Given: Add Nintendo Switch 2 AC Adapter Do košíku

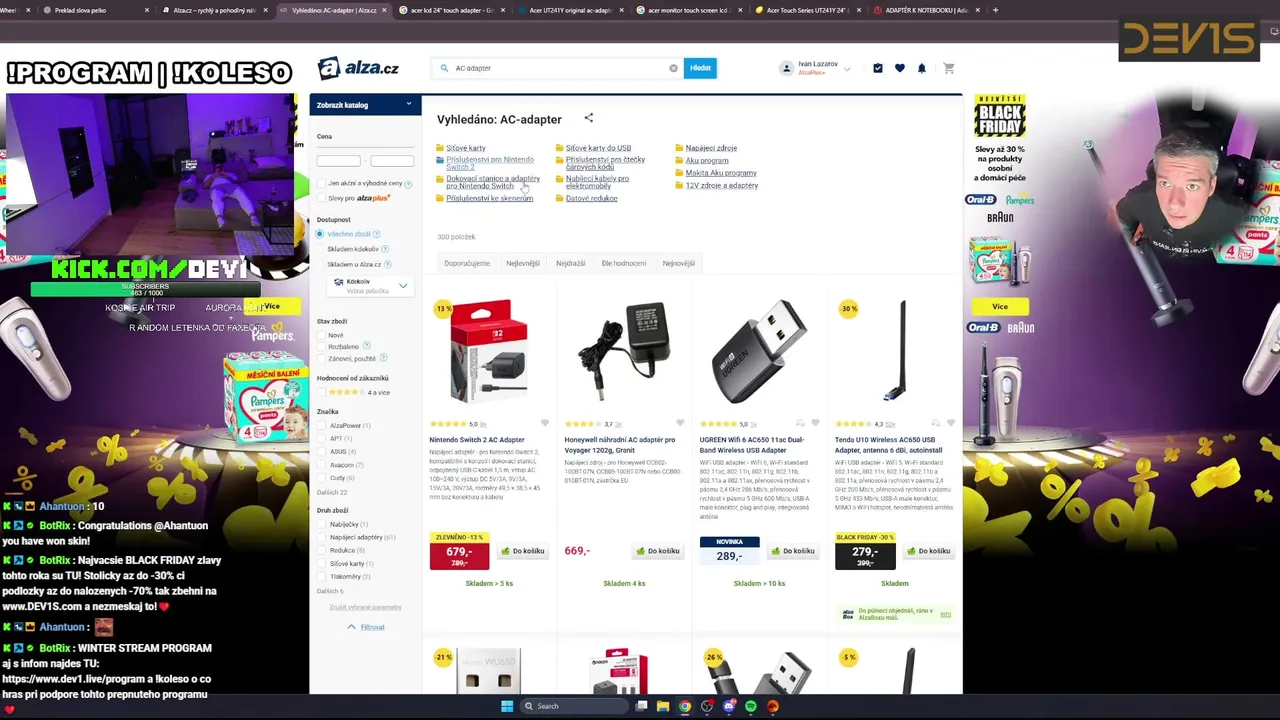Looking at the screenshot, I should (x=523, y=551).
